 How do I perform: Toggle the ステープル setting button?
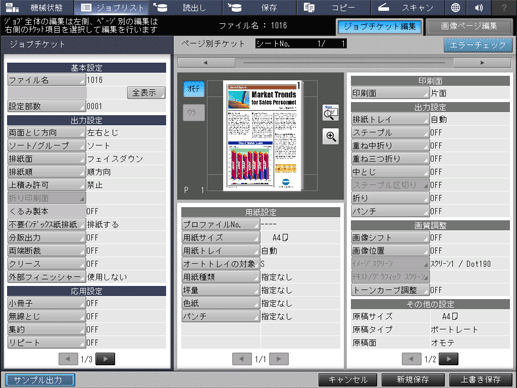point(390,132)
